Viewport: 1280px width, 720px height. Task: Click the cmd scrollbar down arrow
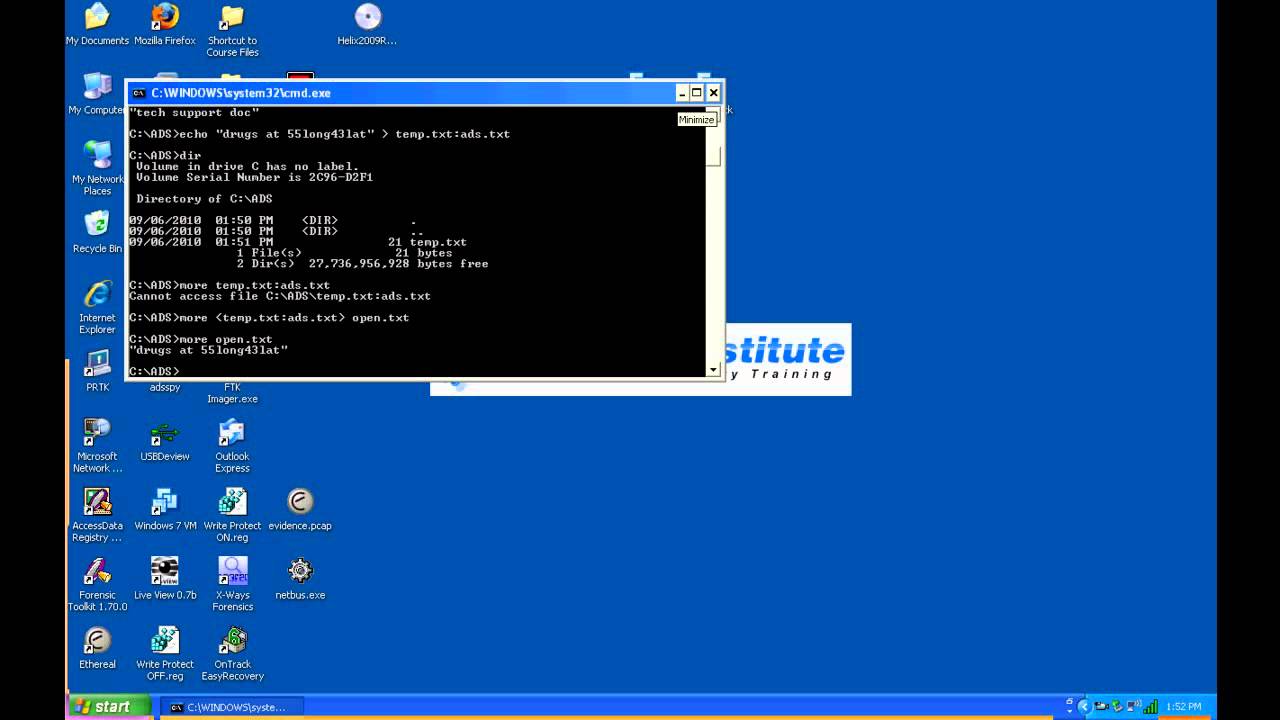(x=713, y=370)
